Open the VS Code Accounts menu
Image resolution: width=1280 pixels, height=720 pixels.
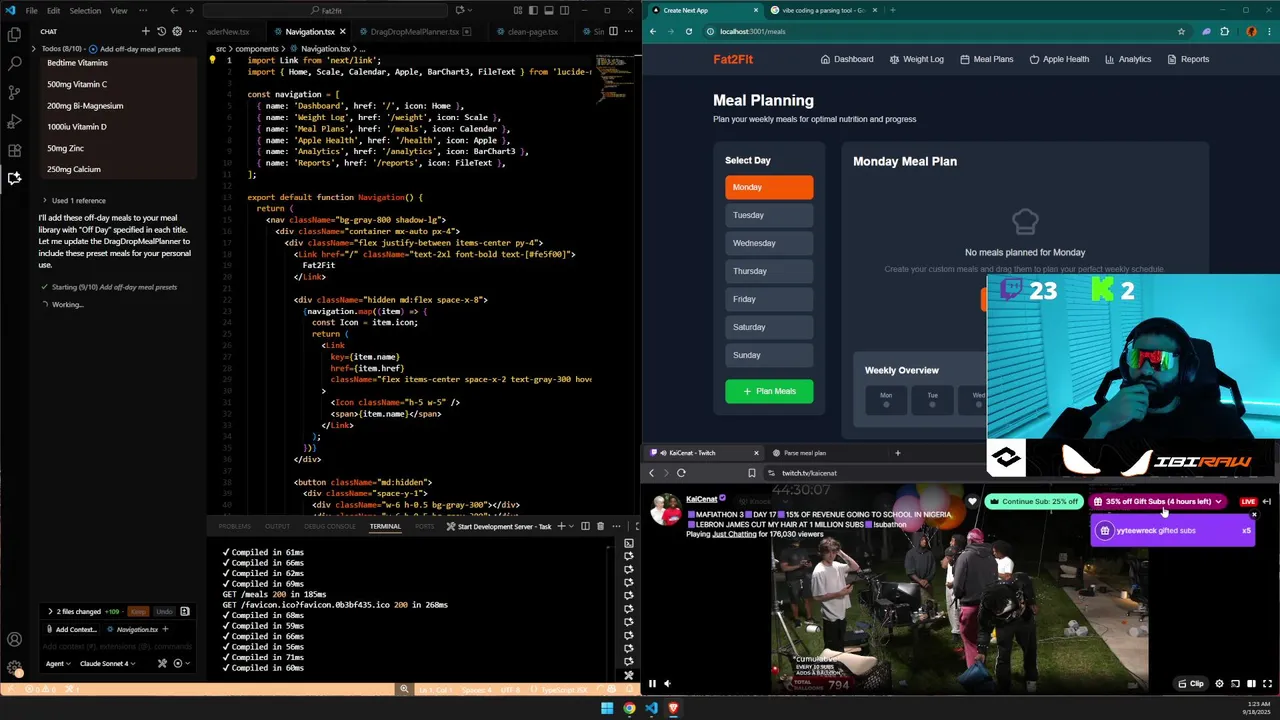pos(14,639)
